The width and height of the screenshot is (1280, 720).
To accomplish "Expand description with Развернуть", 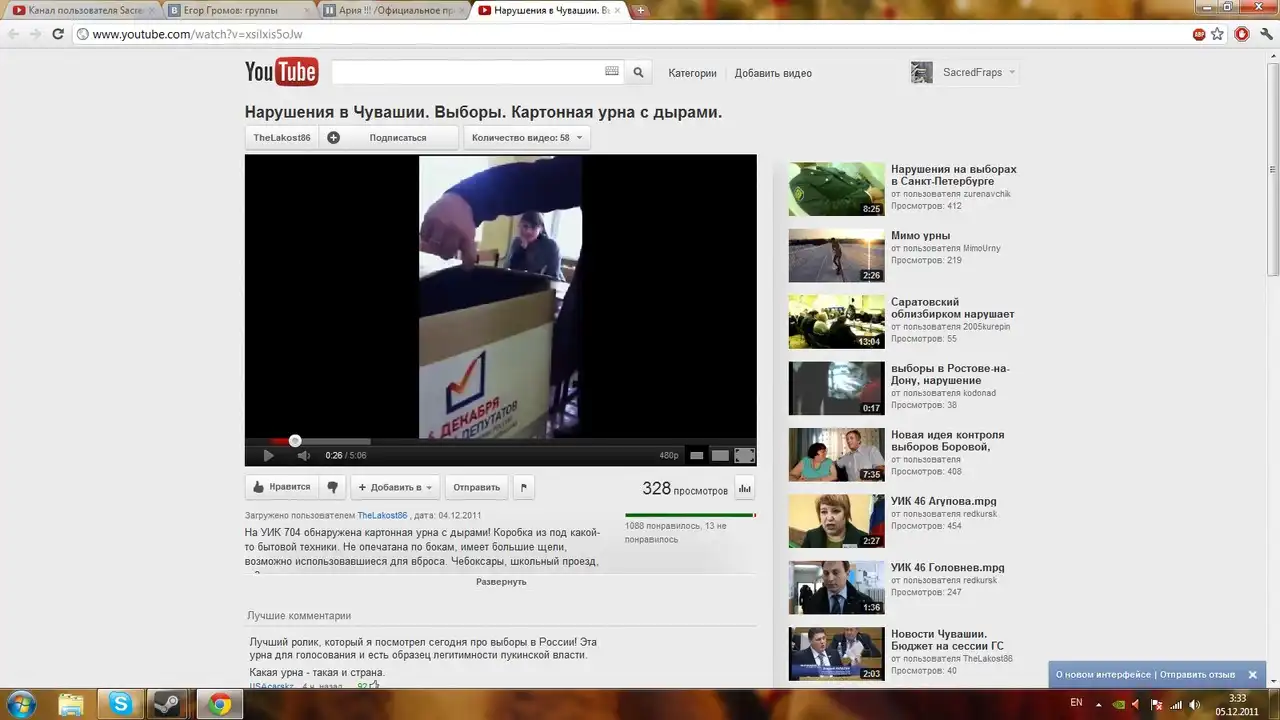I will coord(500,581).
